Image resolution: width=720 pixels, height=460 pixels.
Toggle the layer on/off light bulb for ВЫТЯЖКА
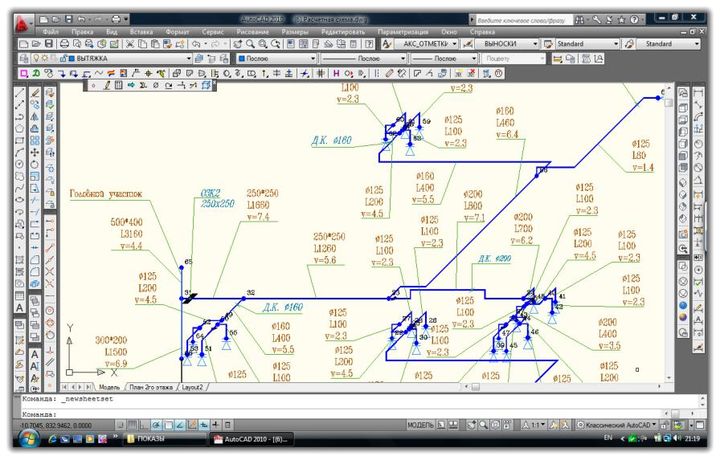(x=36, y=58)
